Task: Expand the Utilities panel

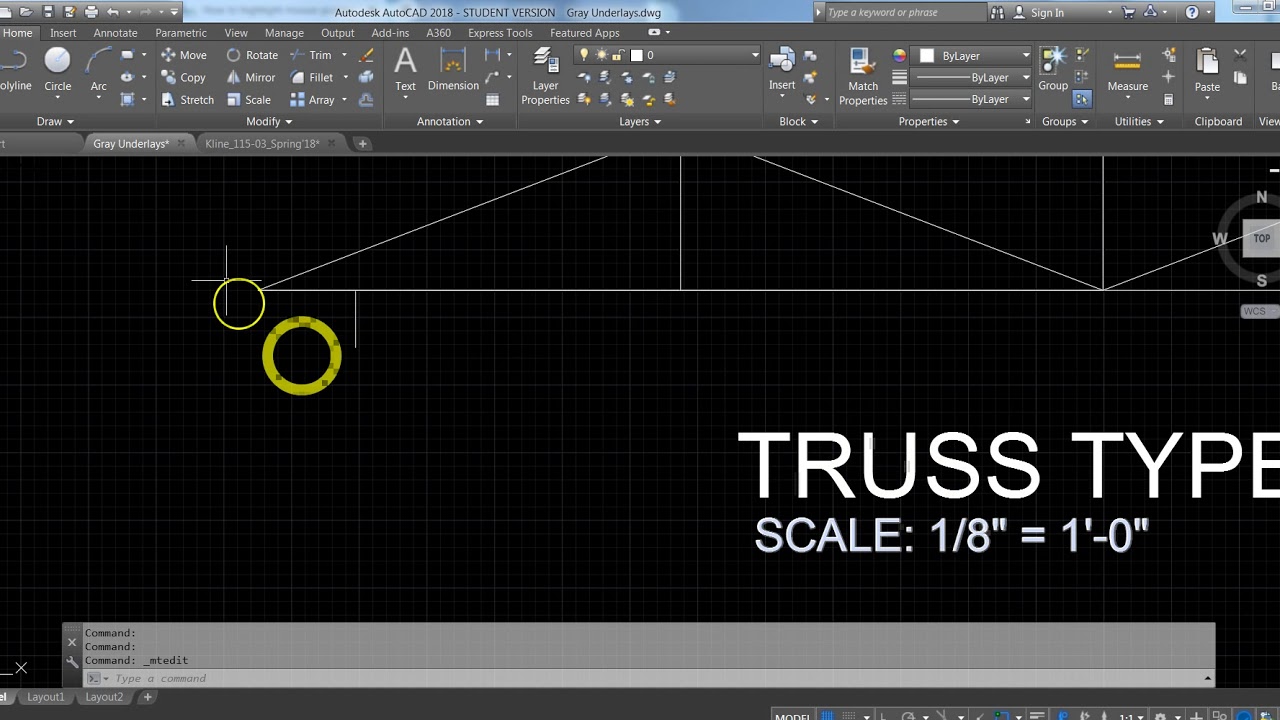Action: click(1139, 121)
